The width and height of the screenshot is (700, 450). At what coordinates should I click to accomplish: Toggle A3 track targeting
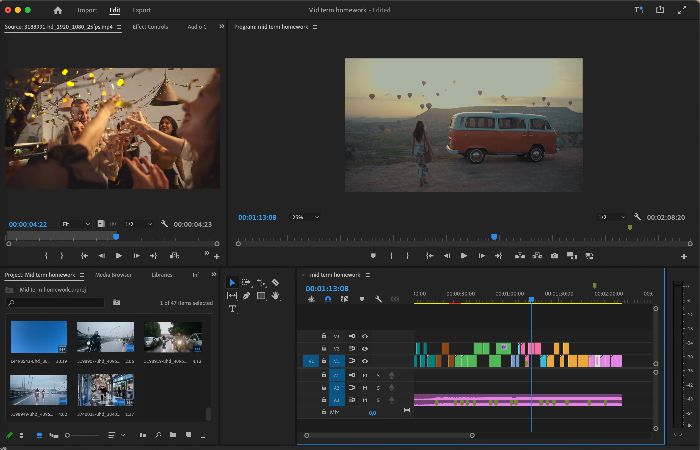point(337,400)
